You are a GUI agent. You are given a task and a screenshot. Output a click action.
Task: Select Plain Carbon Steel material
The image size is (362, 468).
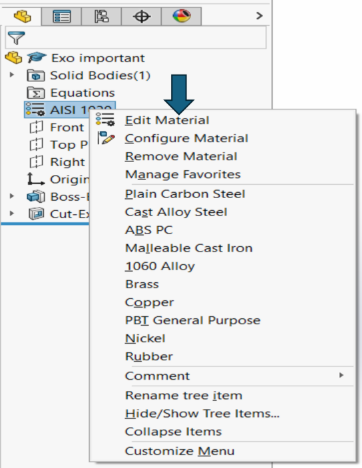coord(185,194)
